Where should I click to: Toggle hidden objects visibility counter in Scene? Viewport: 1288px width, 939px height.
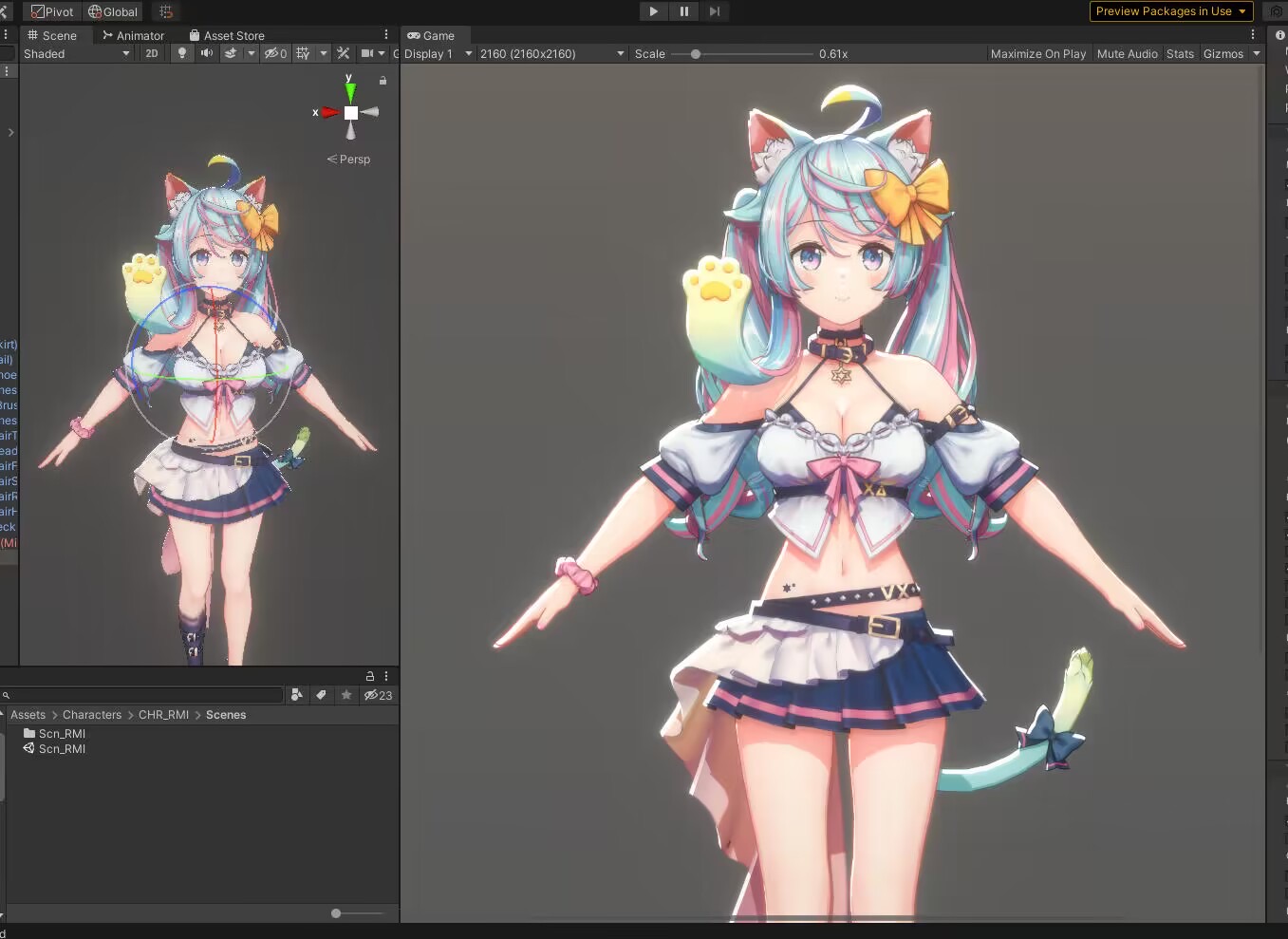[x=275, y=53]
